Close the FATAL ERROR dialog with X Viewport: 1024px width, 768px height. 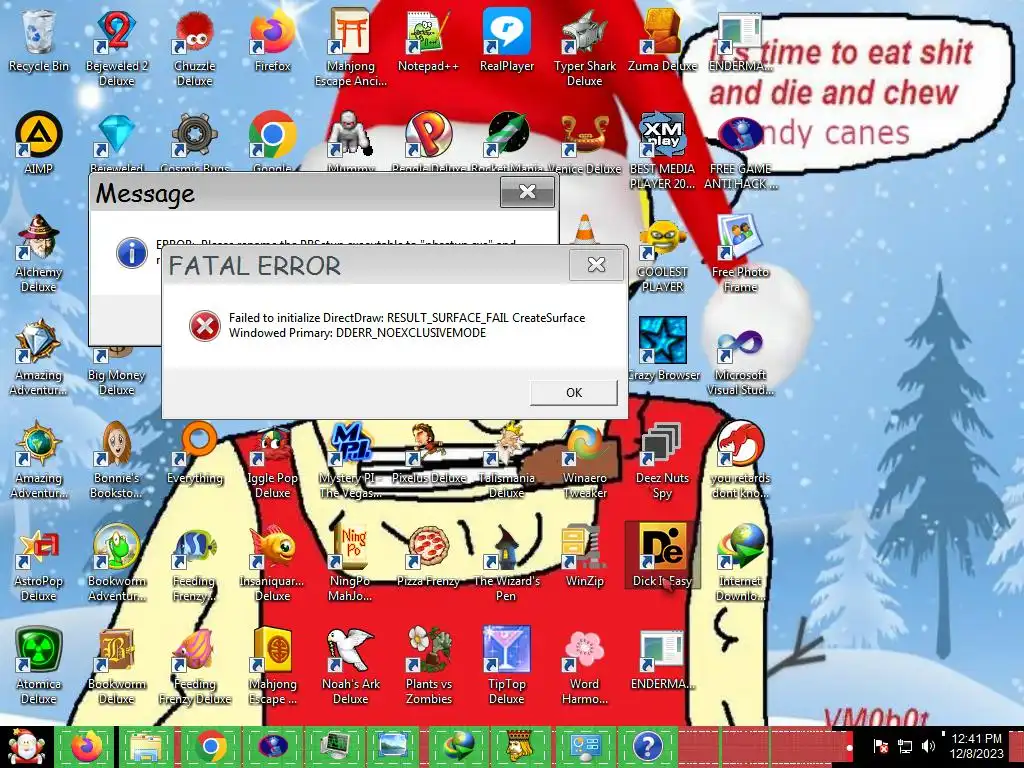coord(596,264)
